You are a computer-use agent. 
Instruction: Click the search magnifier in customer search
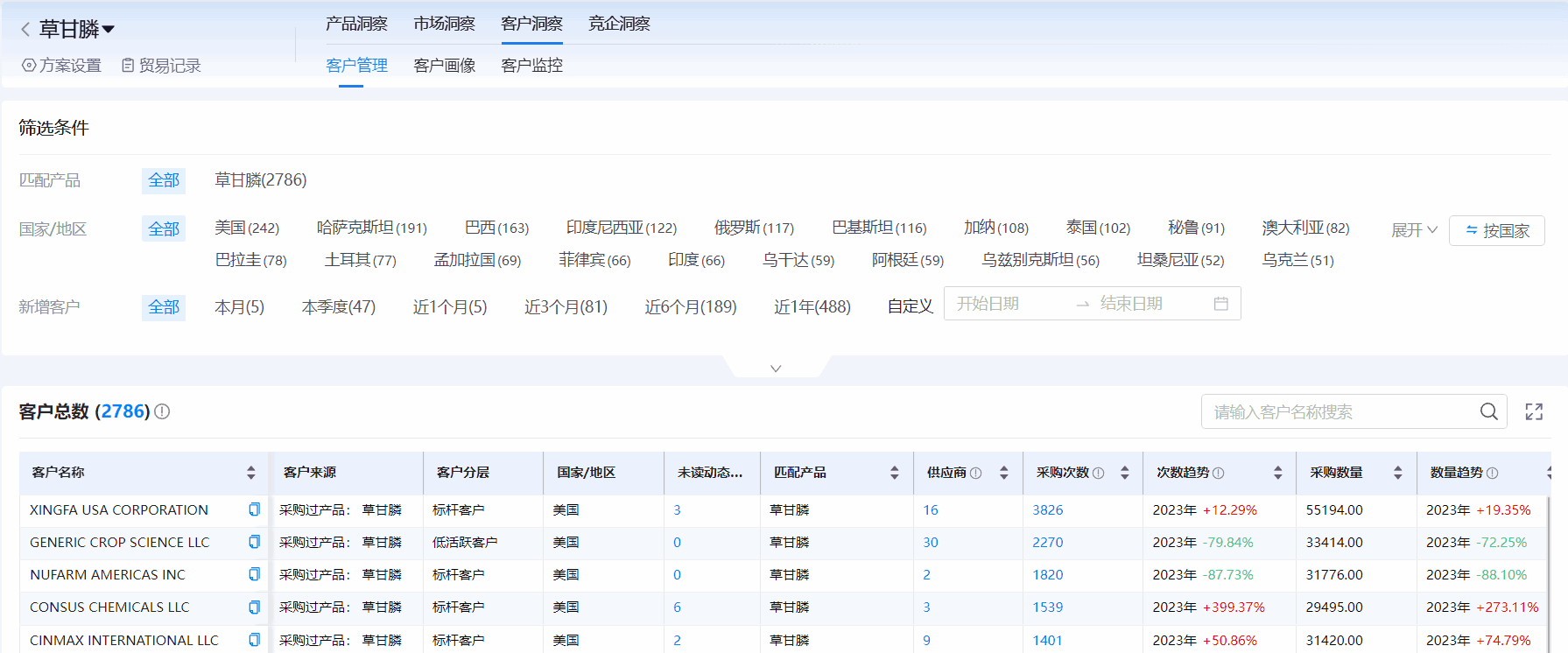tap(1488, 411)
